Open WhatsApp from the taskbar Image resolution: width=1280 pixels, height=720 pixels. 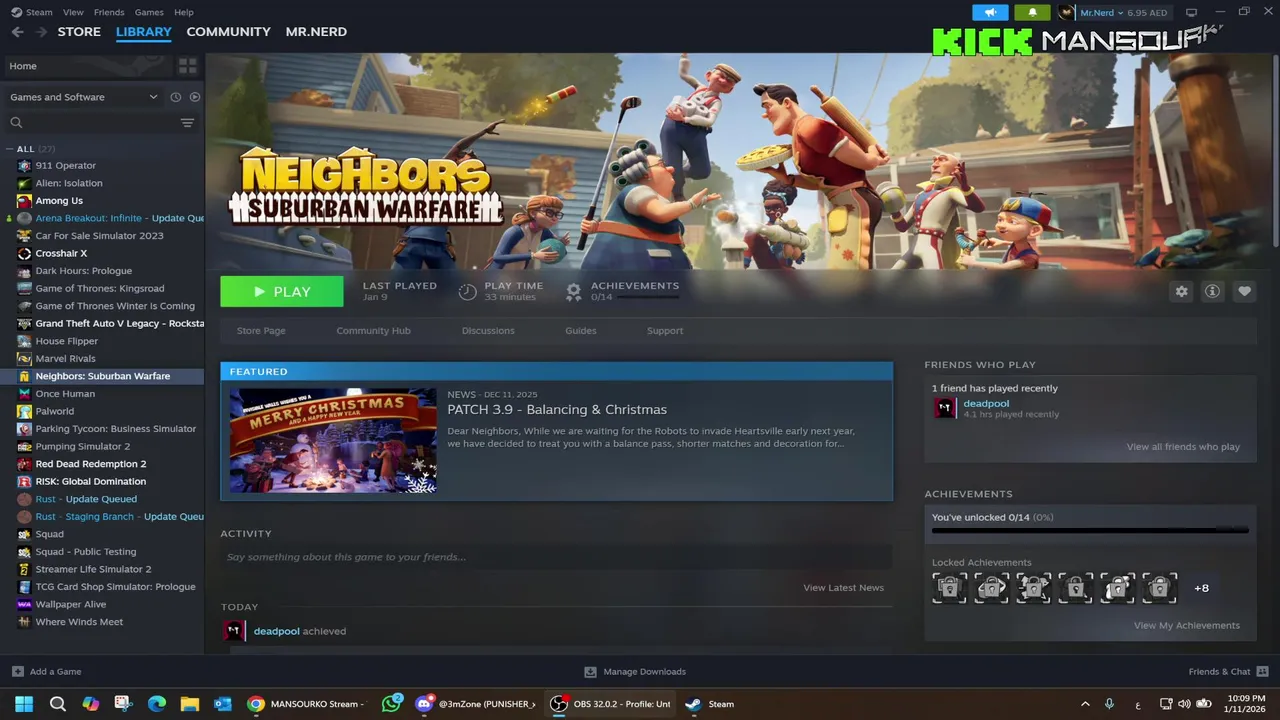tap(391, 704)
